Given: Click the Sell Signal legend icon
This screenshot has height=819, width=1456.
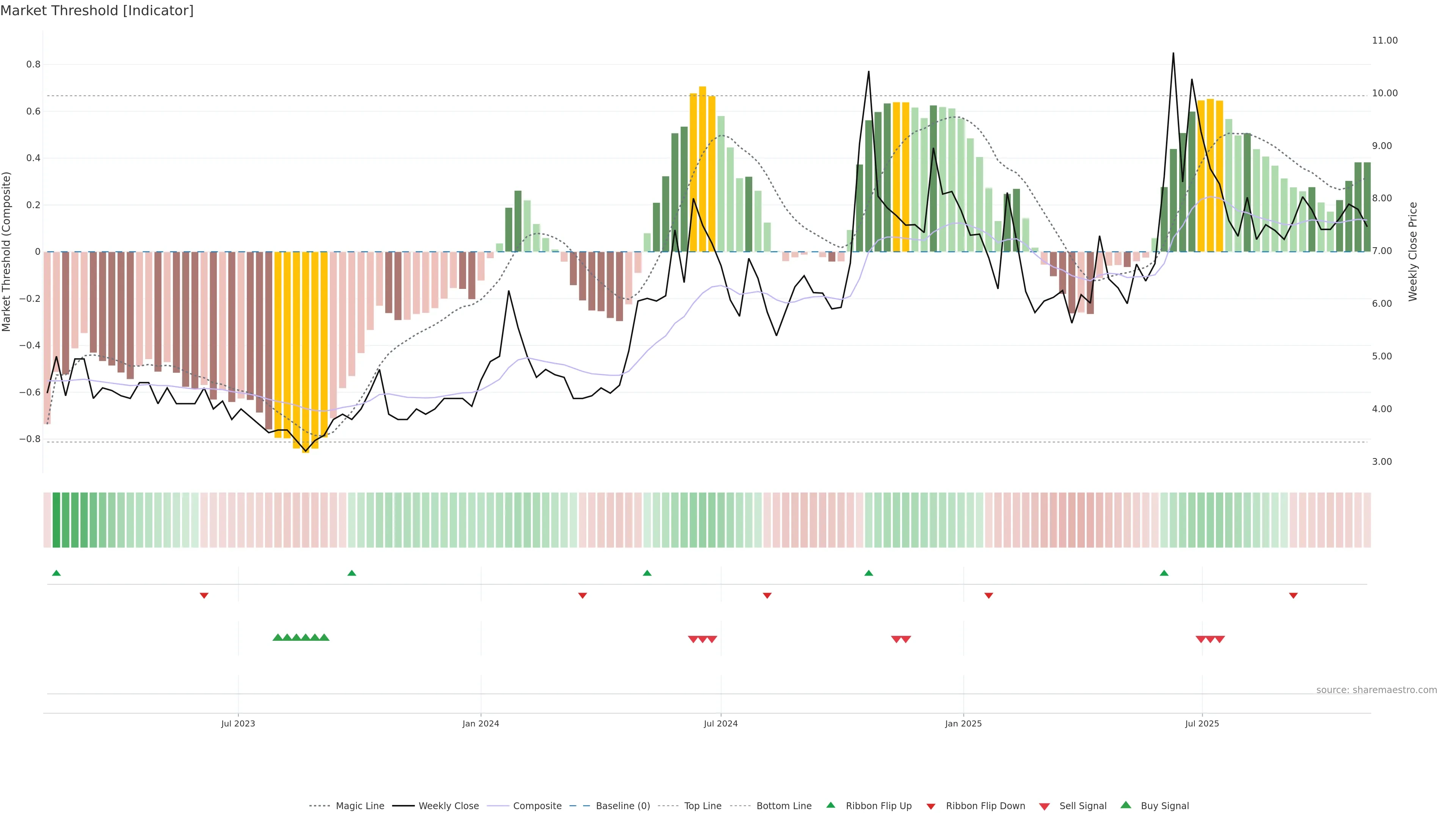Looking at the screenshot, I should pyautogui.click(x=1045, y=806).
